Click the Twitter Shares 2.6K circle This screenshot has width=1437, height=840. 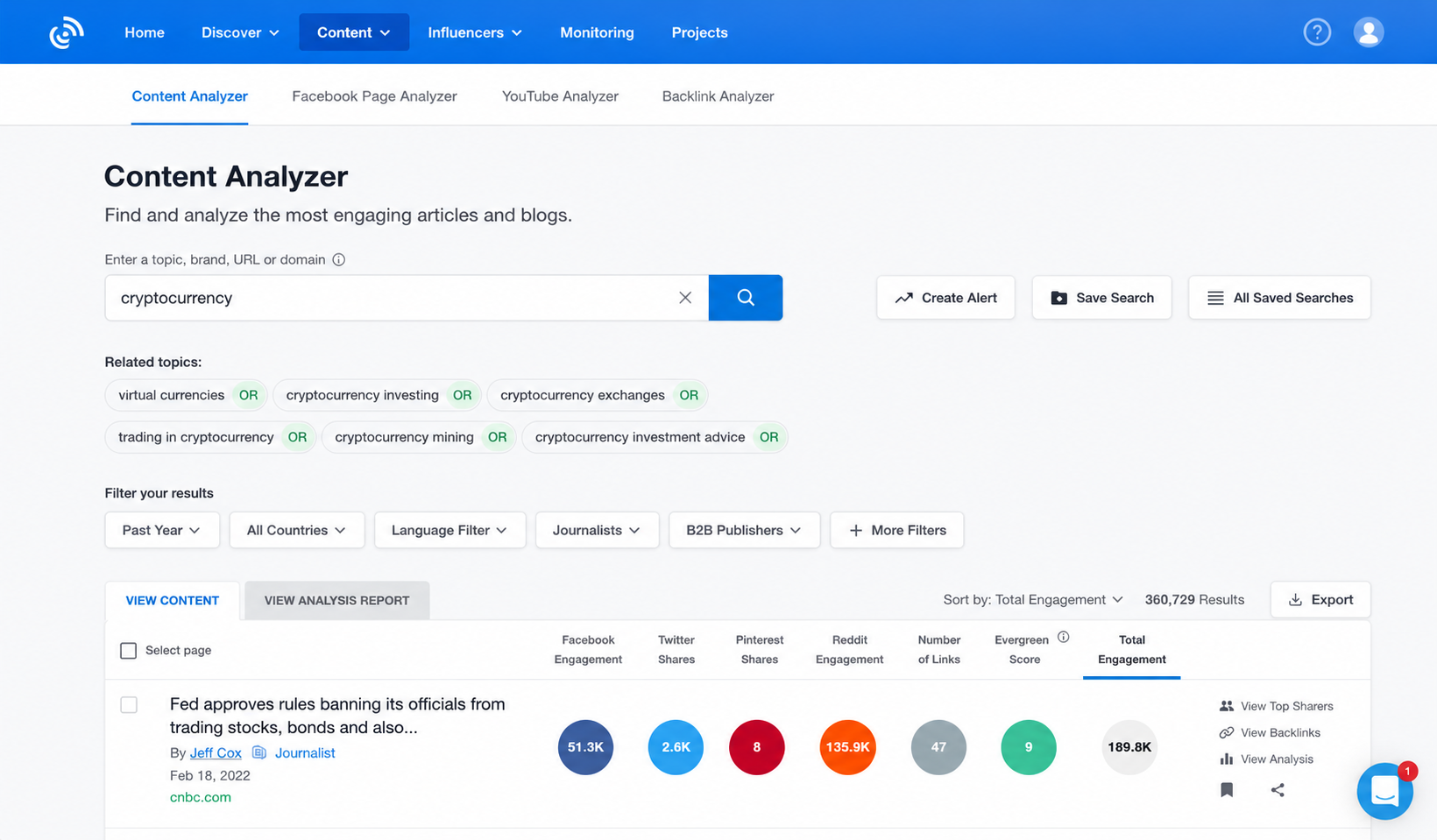coord(676,747)
